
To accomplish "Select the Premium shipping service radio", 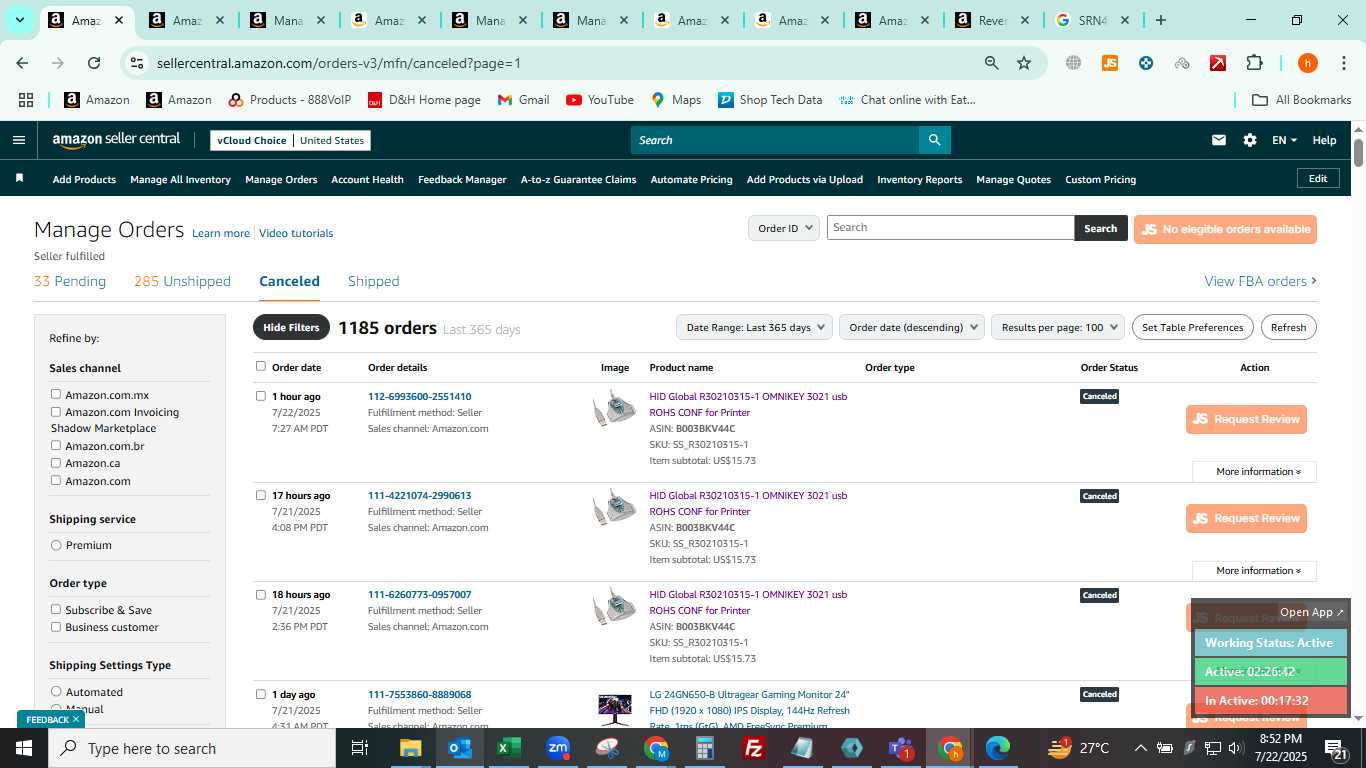I will [56, 545].
